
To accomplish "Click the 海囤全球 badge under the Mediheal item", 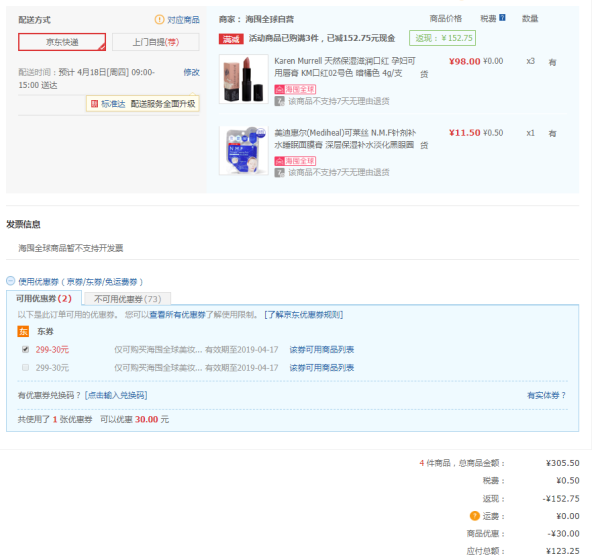I will tap(295, 161).
